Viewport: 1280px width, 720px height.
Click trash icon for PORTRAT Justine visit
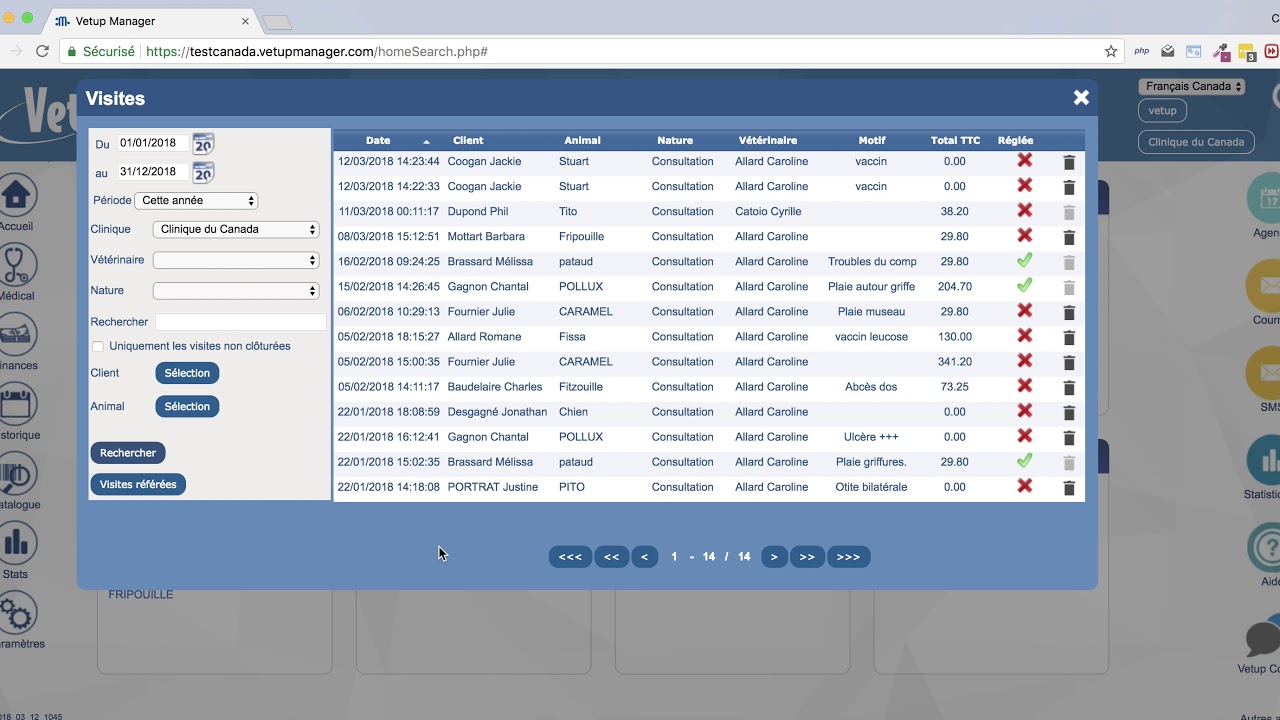click(x=1068, y=488)
